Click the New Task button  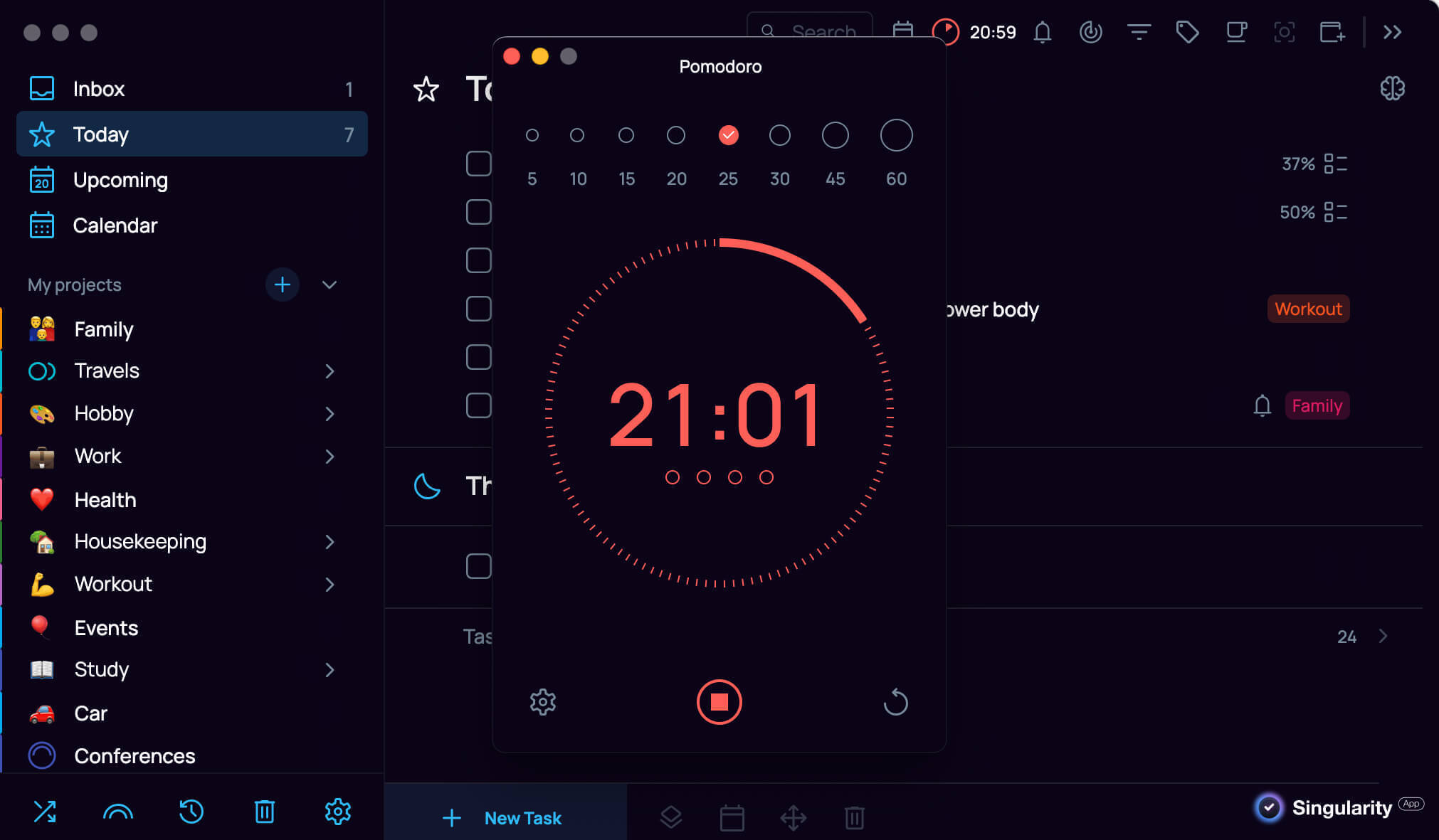click(505, 818)
